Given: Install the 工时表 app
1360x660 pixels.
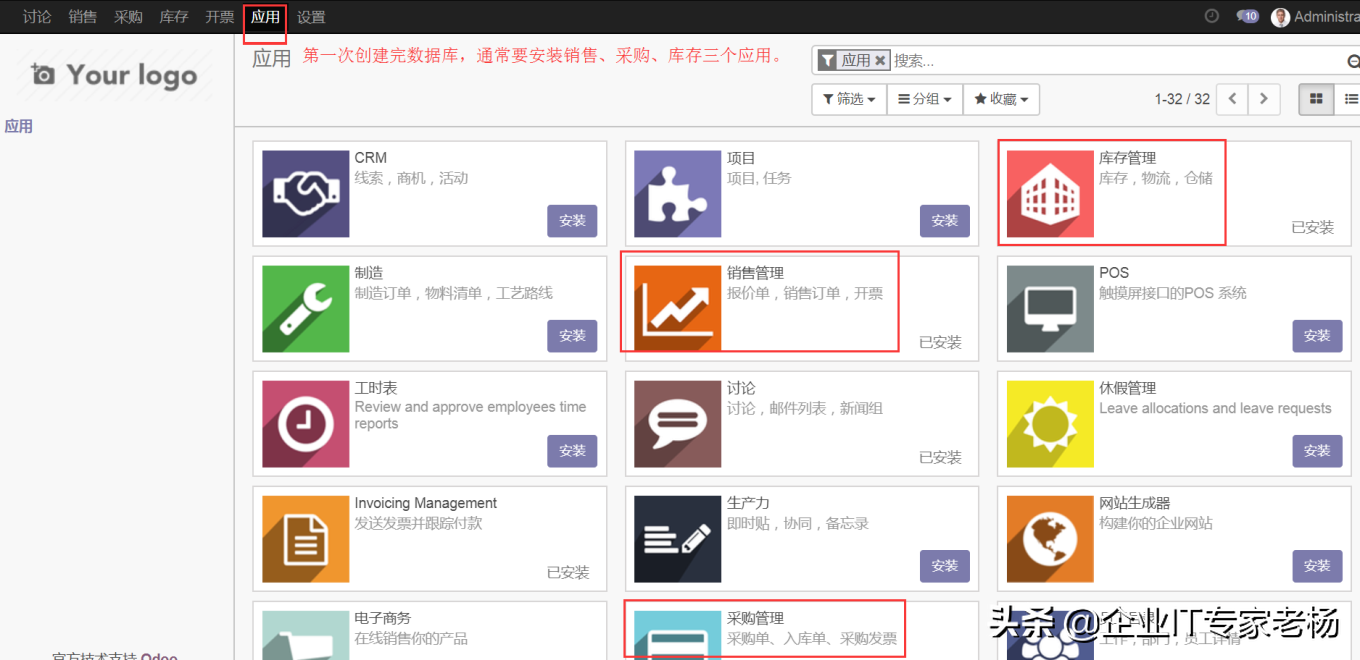Looking at the screenshot, I should pyautogui.click(x=572, y=450).
